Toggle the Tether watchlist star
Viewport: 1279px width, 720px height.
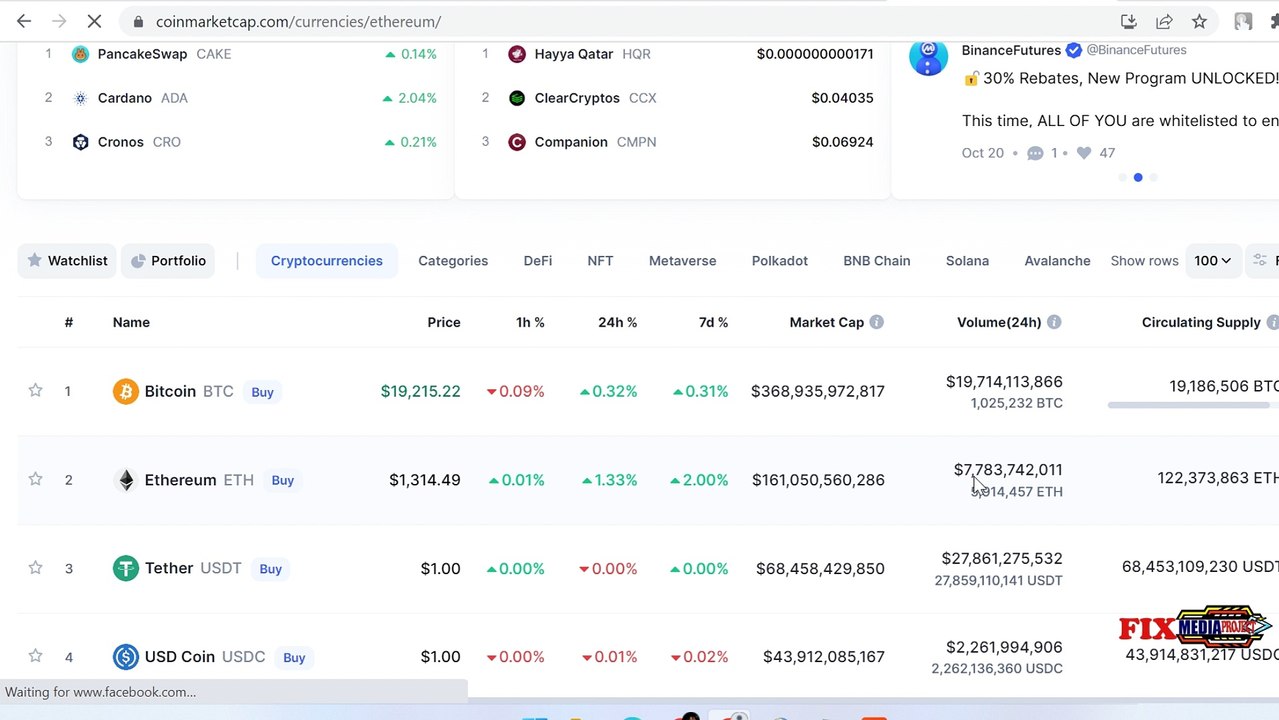click(35, 568)
